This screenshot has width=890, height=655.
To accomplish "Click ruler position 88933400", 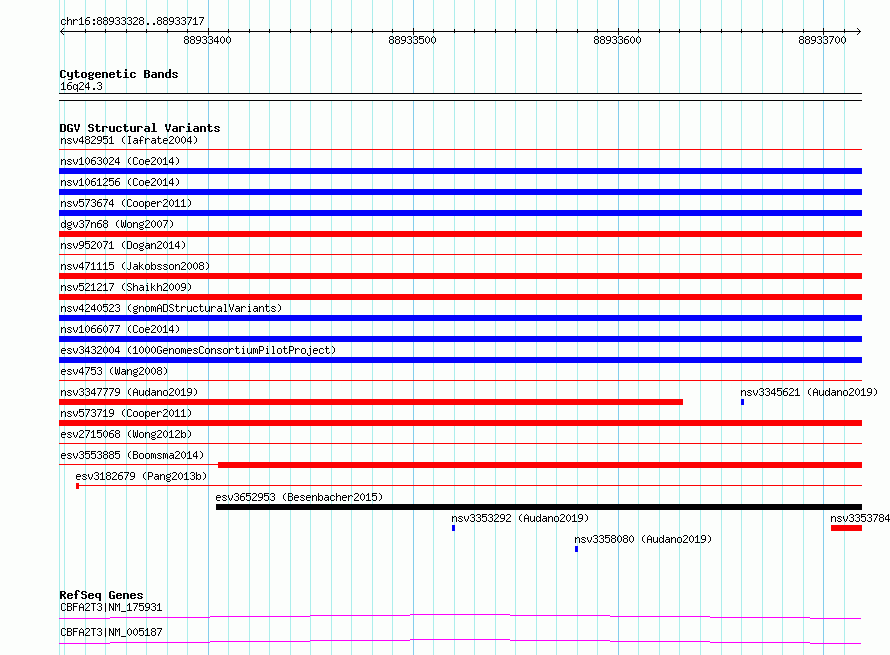I will coord(208,40).
